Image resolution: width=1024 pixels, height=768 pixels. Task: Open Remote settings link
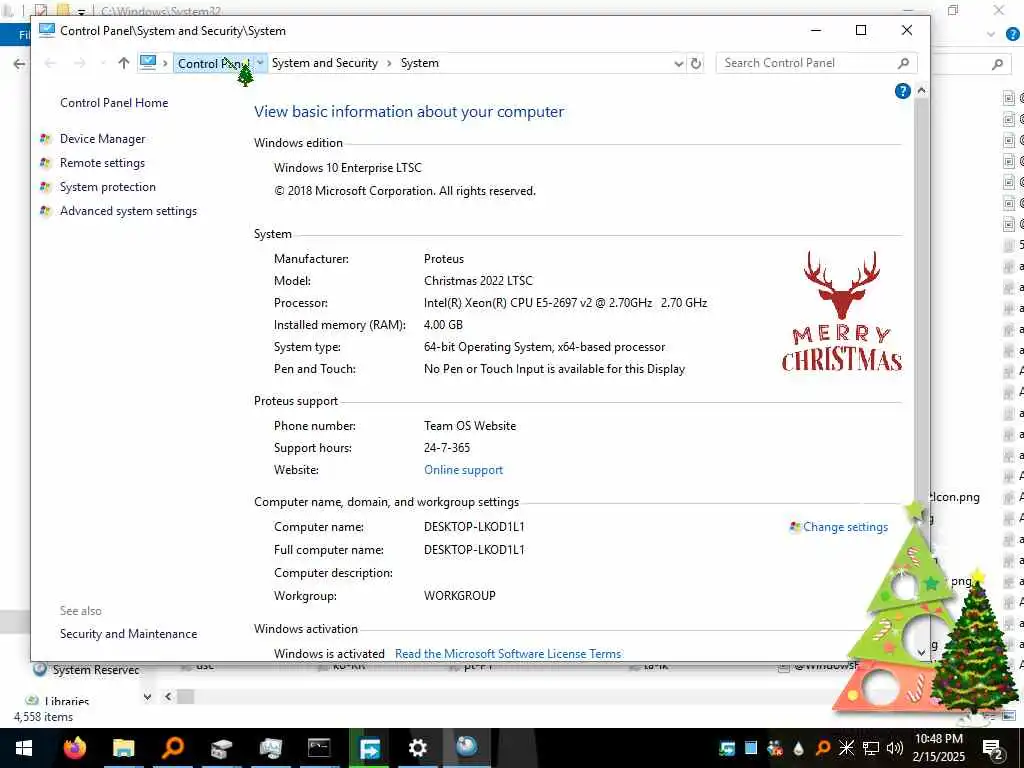pyautogui.click(x=103, y=163)
